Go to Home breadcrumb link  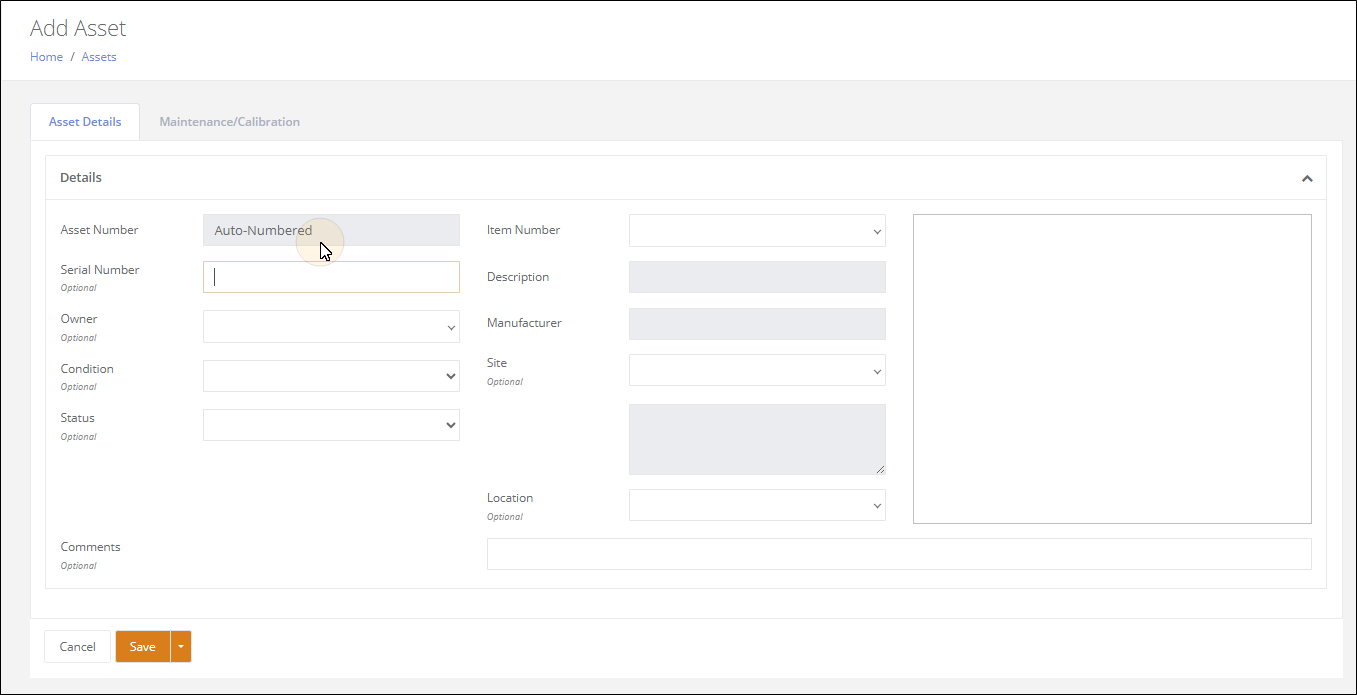pos(46,57)
